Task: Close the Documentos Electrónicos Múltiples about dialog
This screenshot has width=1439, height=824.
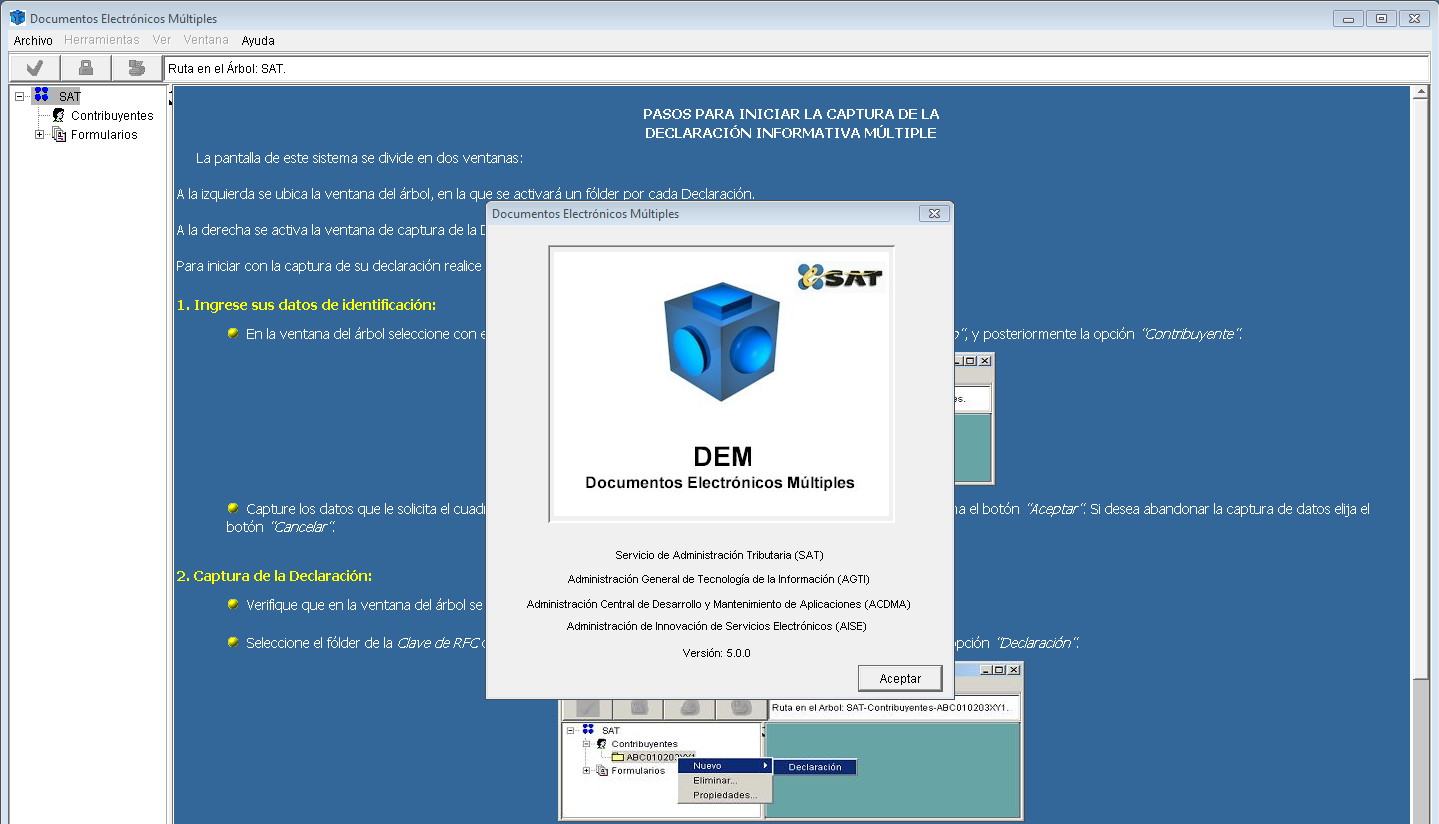Action: tap(933, 214)
